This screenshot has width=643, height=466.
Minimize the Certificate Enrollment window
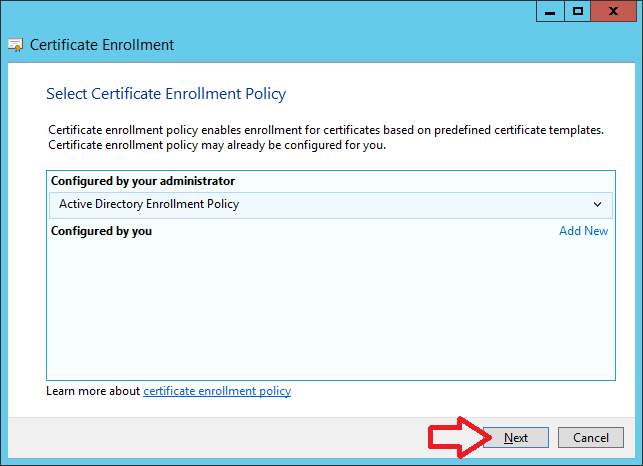pos(550,11)
